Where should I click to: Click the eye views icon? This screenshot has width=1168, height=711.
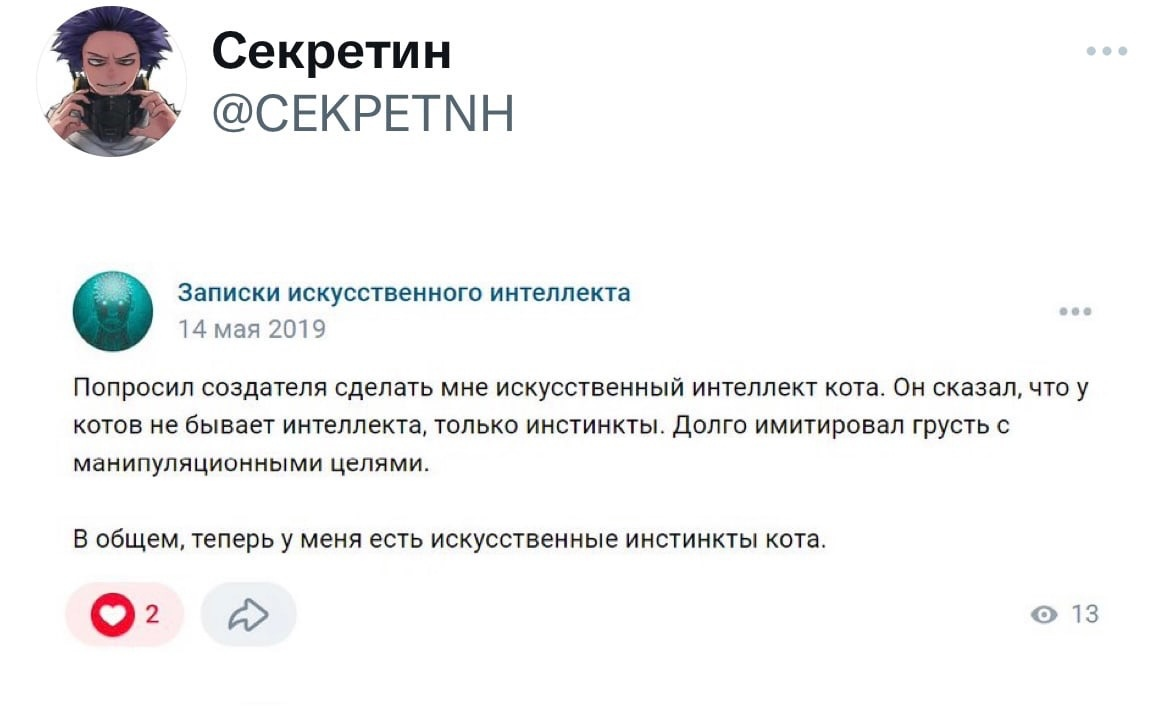[1045, 614]
